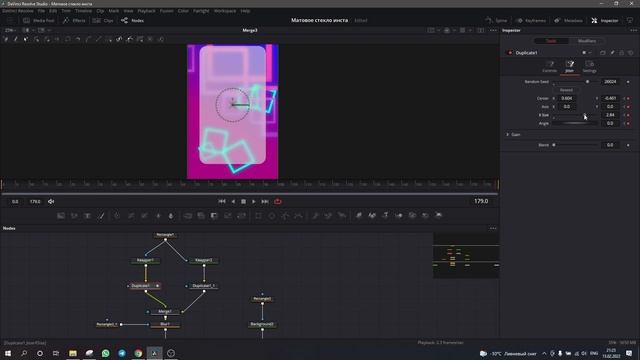Show the Metadata panel
This screenshot has height=360, width=640.
[x=568, y=20]
